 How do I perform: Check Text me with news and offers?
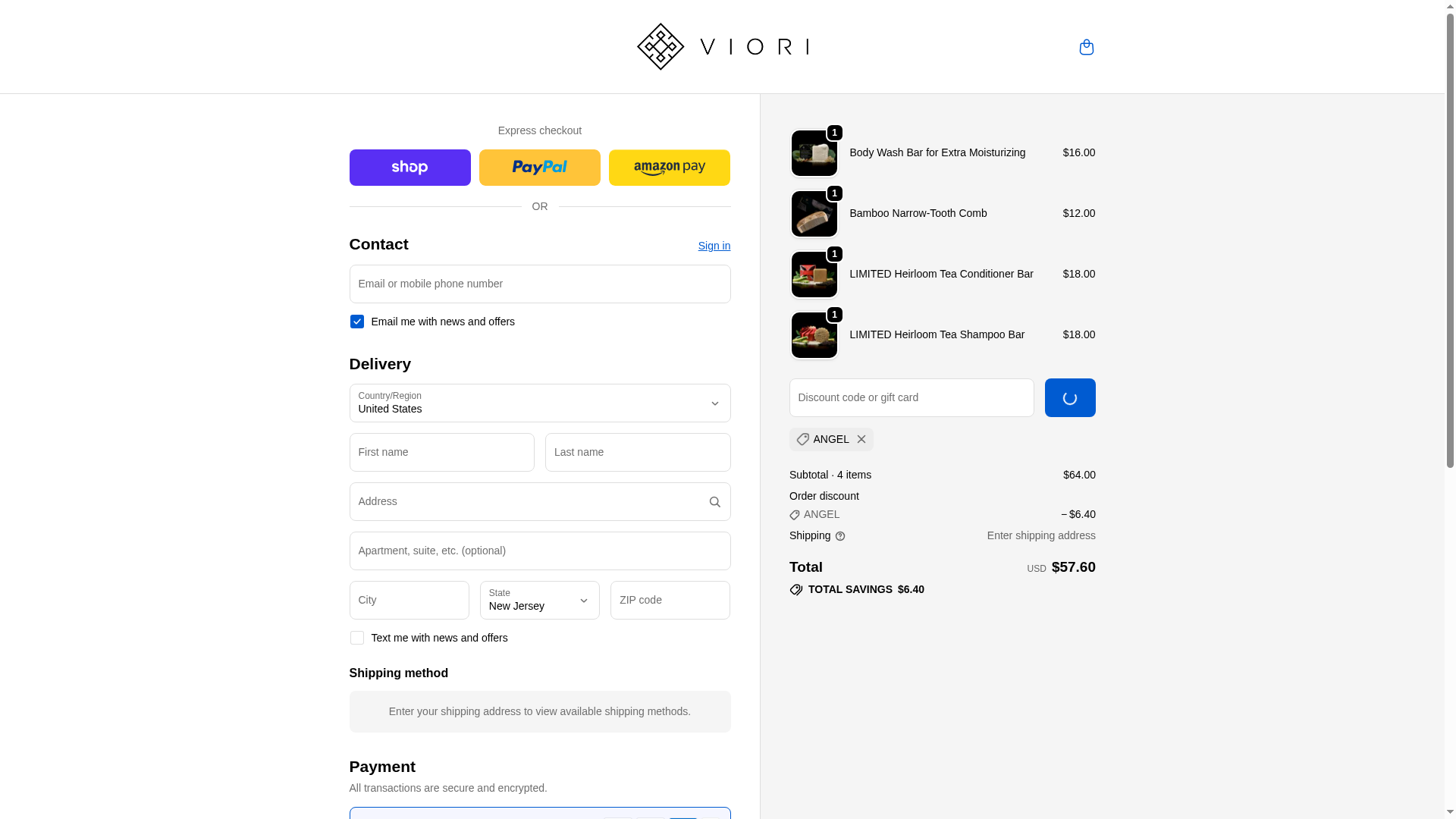[356, 638]
